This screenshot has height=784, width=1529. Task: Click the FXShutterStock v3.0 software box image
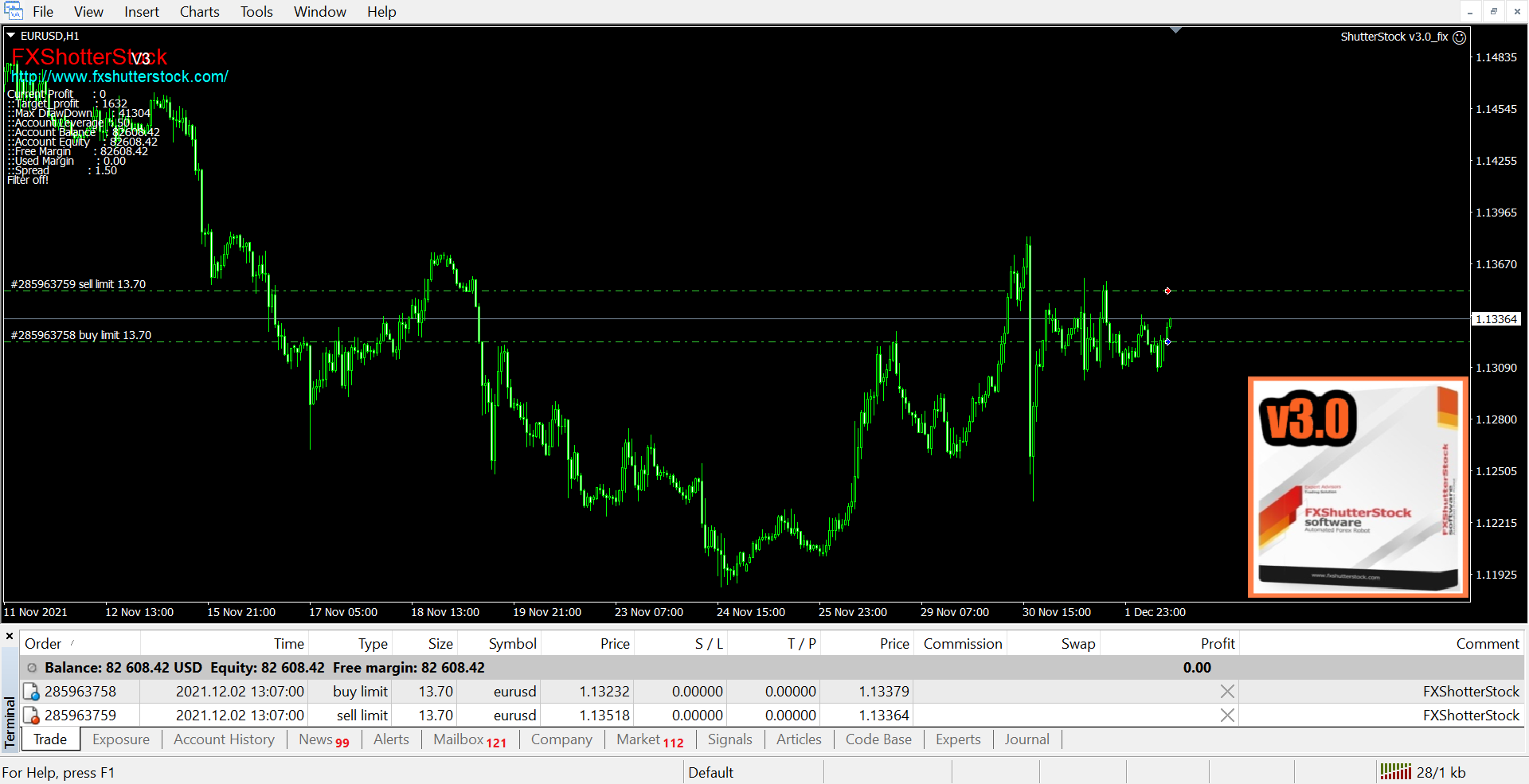point(1358,487)
